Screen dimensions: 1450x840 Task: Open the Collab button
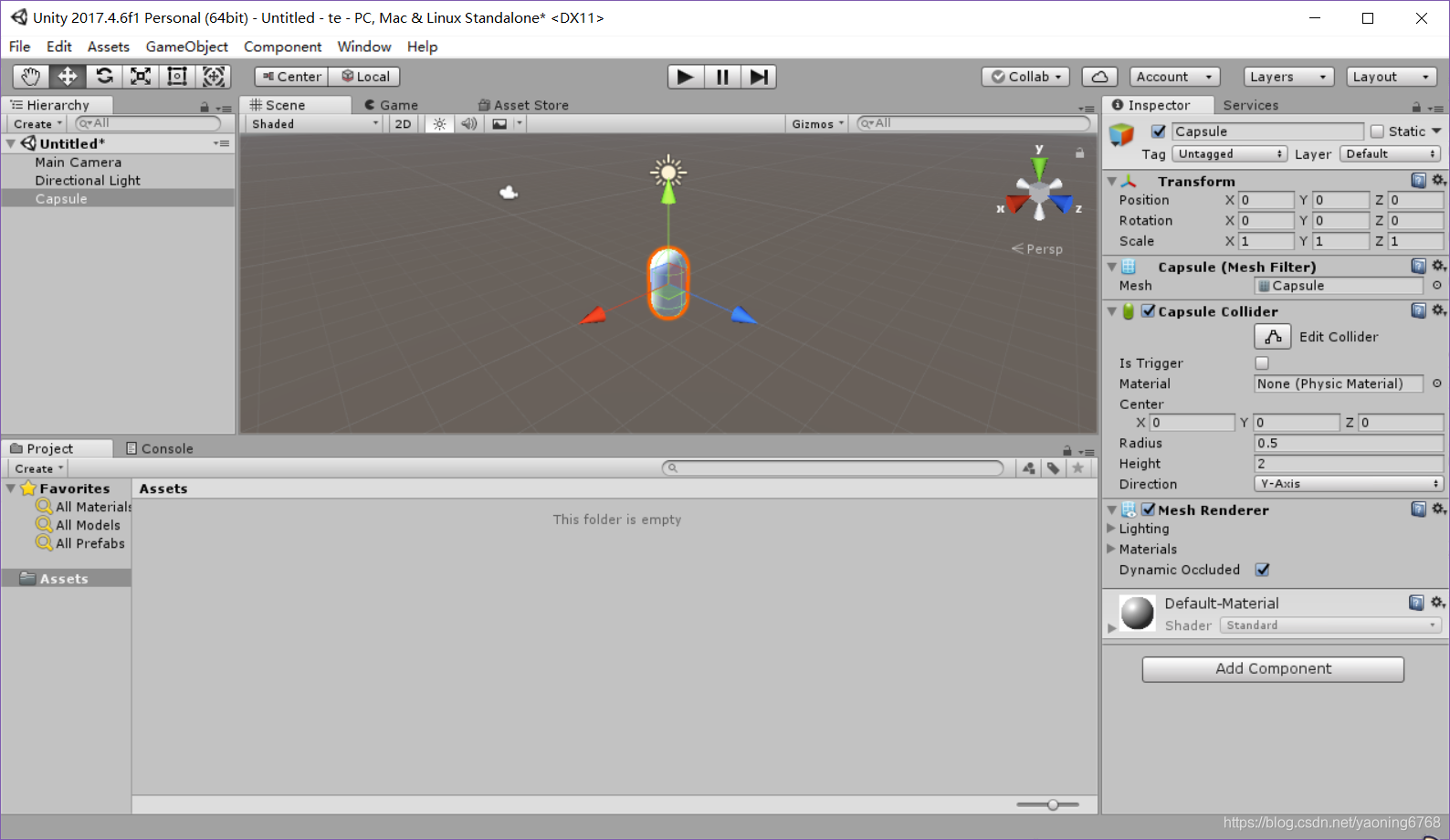coord(1025,77)
